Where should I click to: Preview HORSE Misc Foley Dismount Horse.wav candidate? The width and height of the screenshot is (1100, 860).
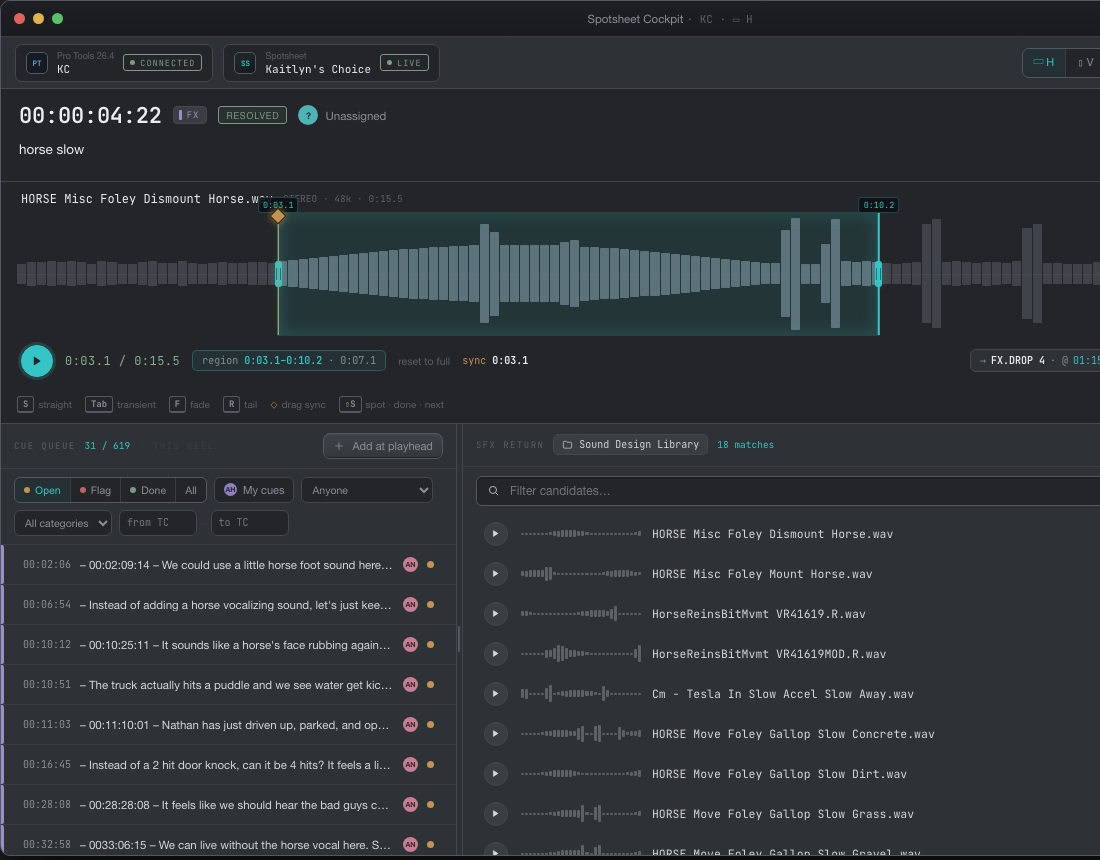[x=495, y=534]
